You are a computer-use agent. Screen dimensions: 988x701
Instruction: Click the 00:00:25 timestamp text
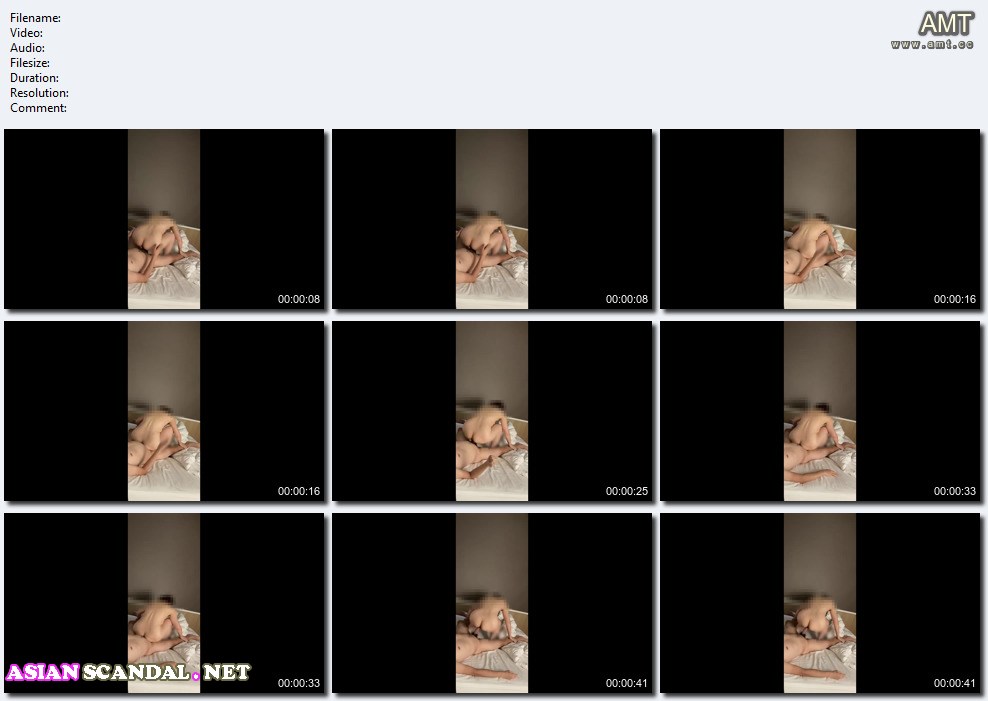[626, 491]
